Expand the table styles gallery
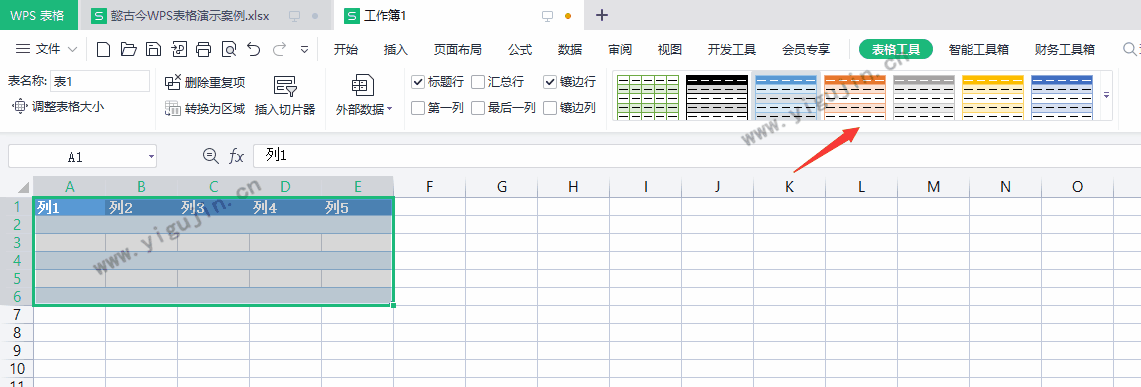 tap(1106, 95)
